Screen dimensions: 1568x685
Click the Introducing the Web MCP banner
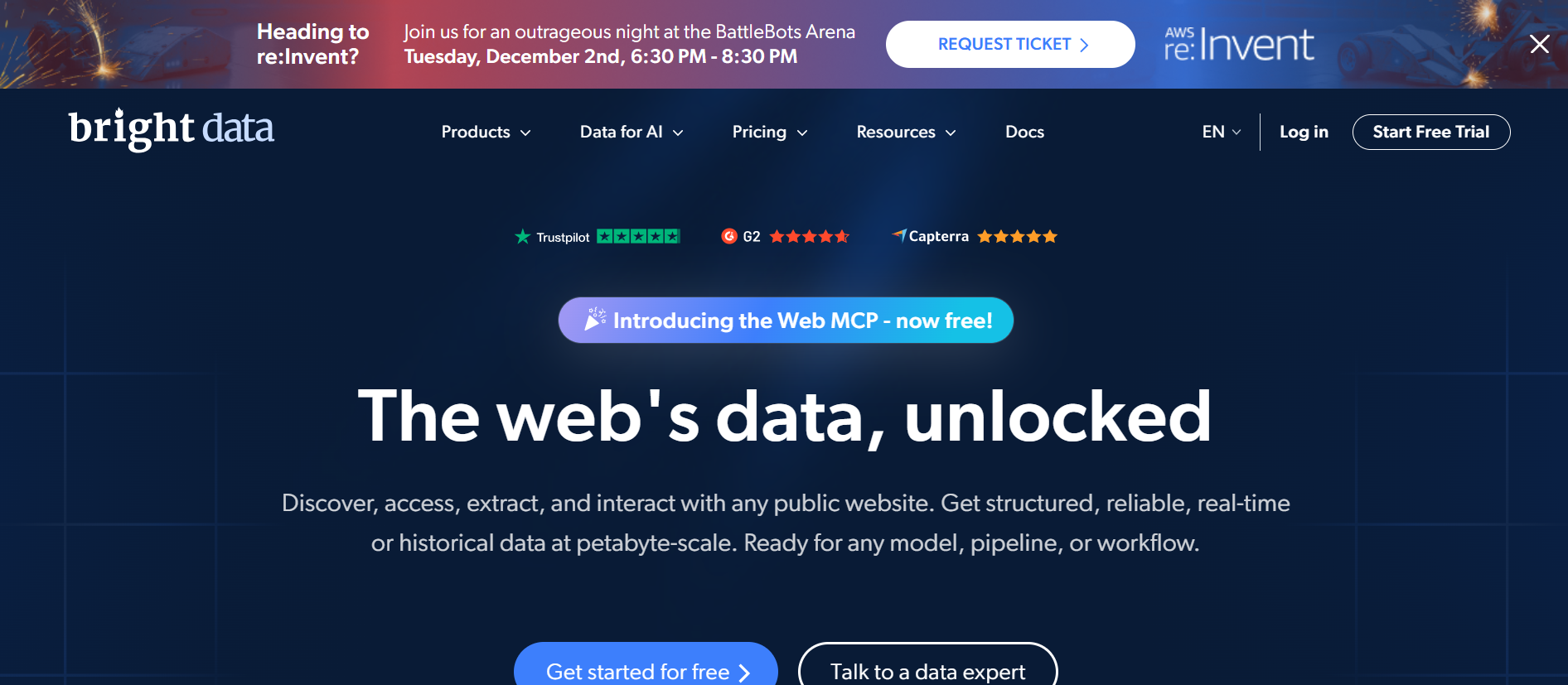786,321
